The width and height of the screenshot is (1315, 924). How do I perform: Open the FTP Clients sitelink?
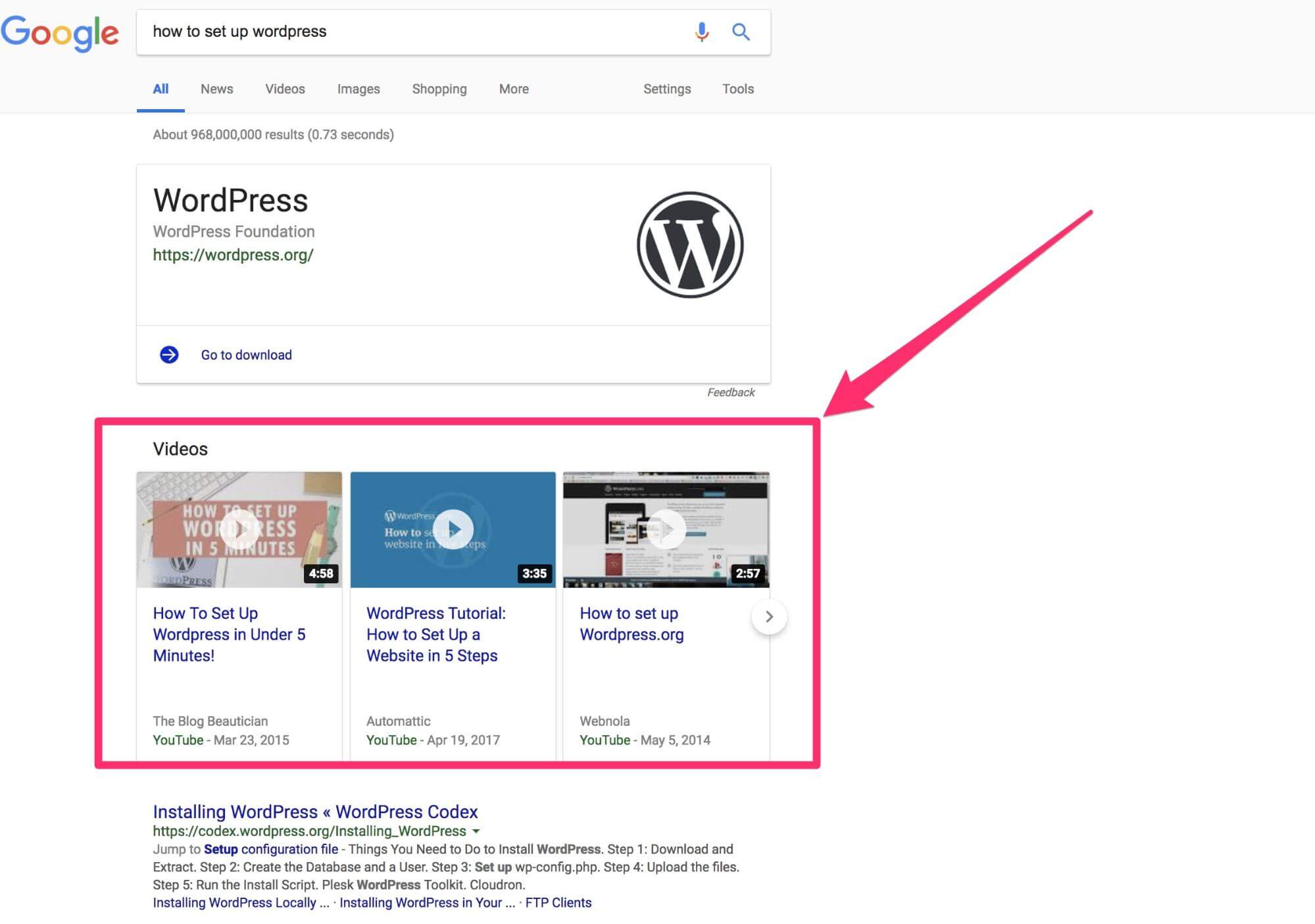(x=558, y=903)
